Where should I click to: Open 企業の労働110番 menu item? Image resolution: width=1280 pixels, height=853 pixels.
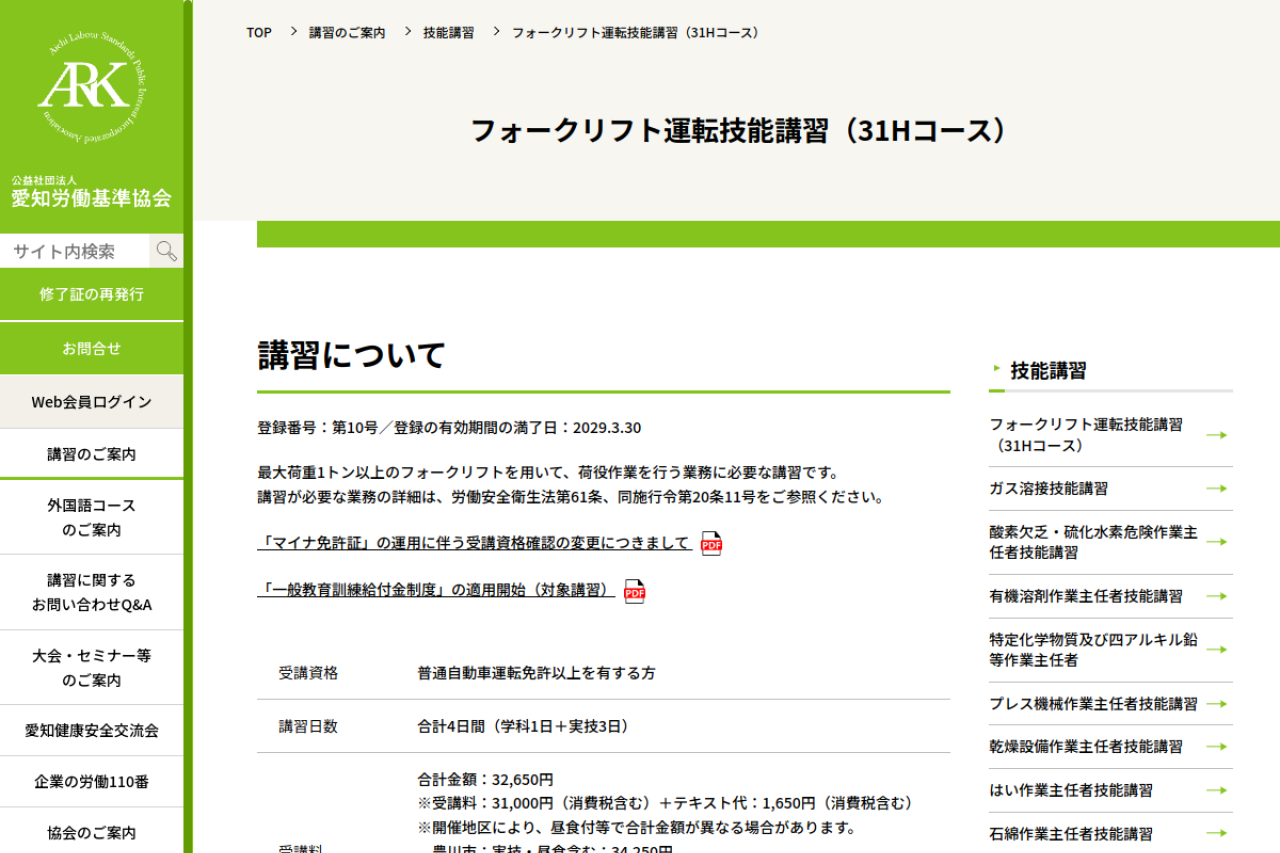coord(92,781)
